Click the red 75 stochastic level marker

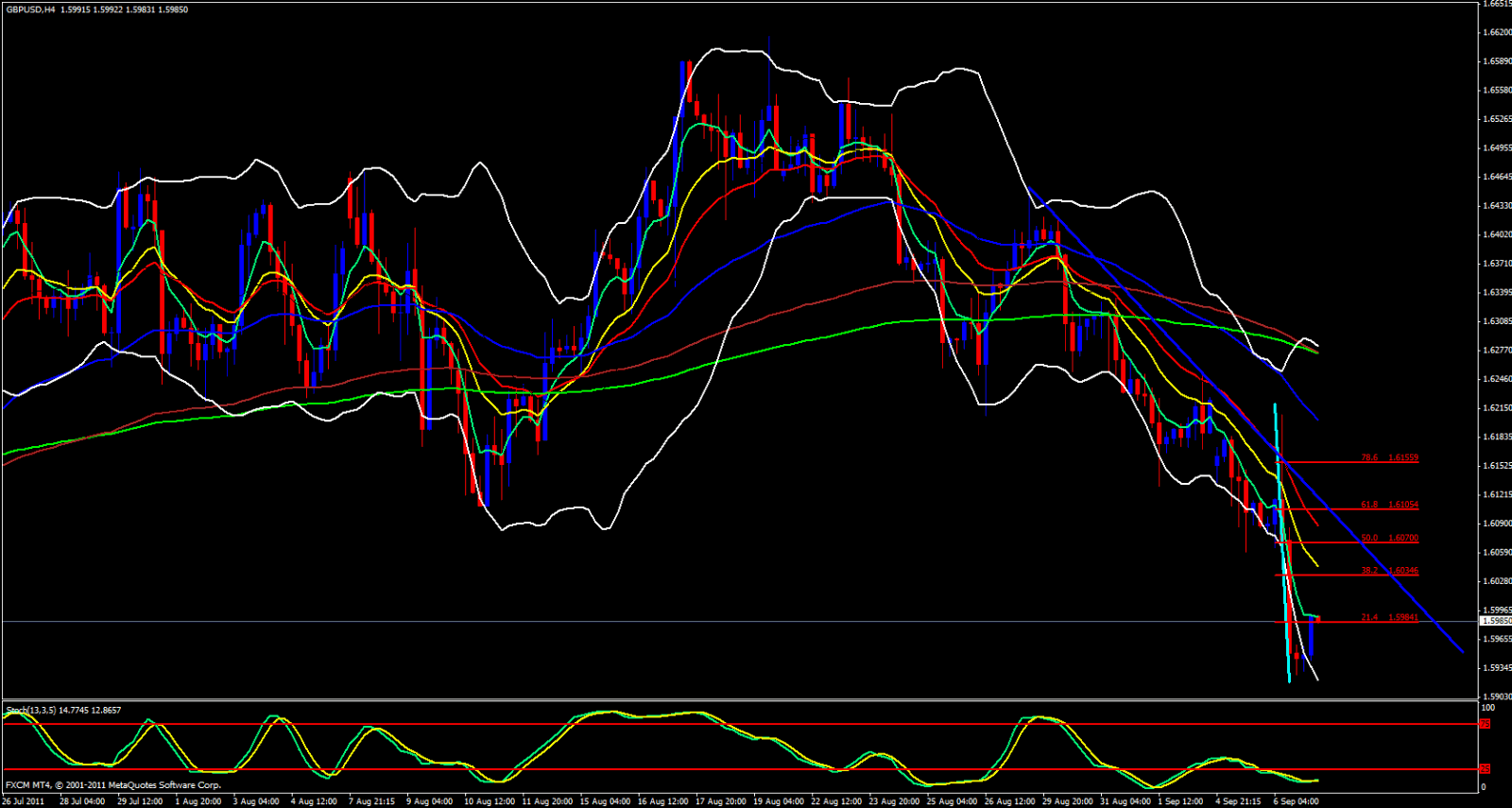(x=1485, y=724)
